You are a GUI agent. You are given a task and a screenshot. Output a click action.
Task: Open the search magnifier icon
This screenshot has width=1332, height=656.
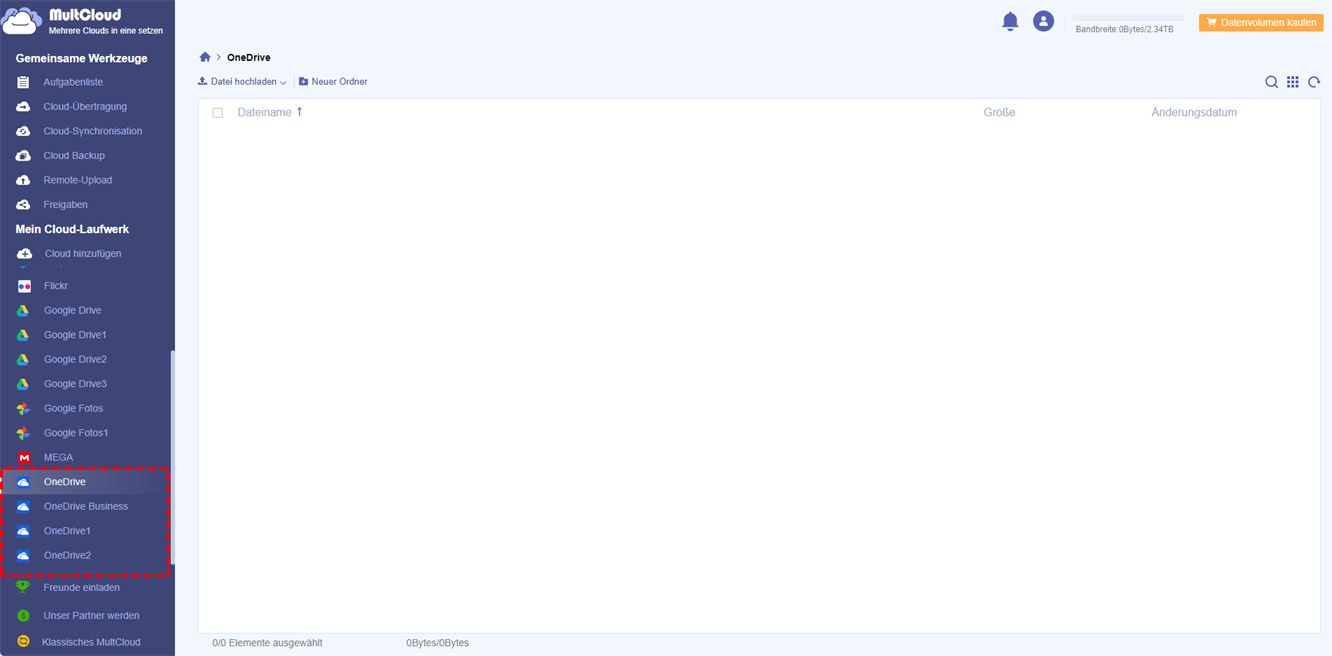[1271, 82]
